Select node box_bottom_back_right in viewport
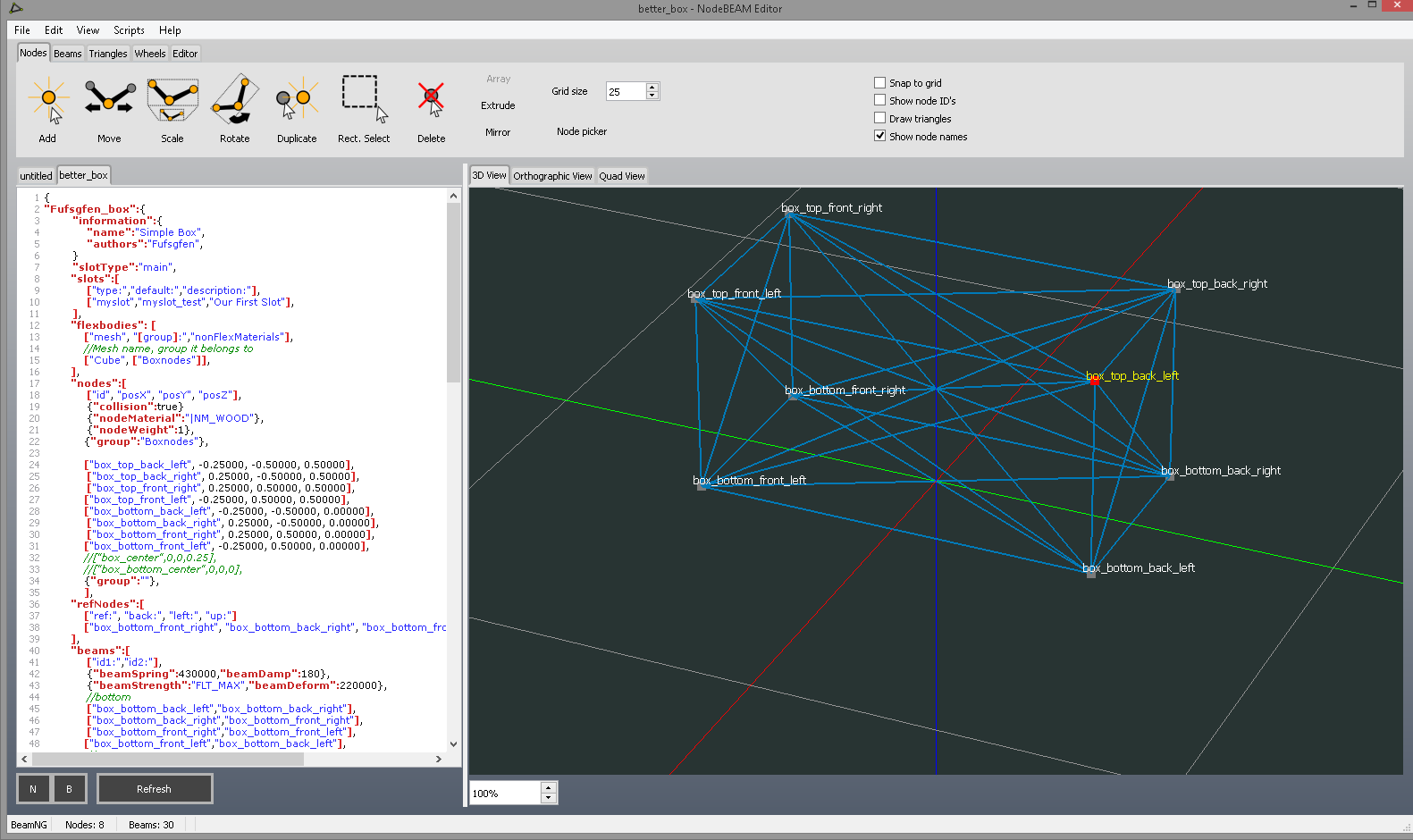Screen dimensions: 1413x840 (x=1169, y=476)
